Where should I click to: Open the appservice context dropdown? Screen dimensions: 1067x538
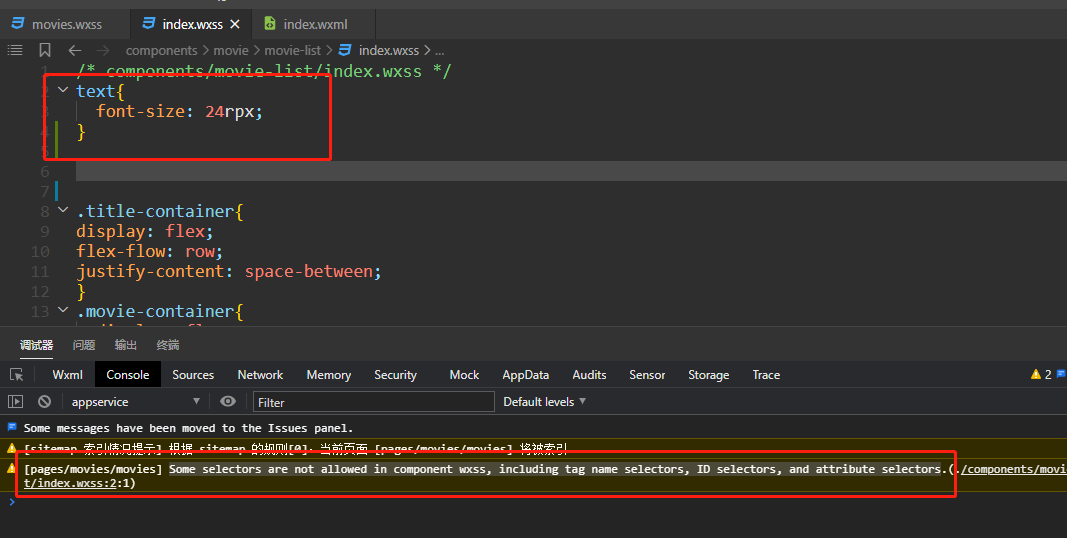click(x=135, y=402)
